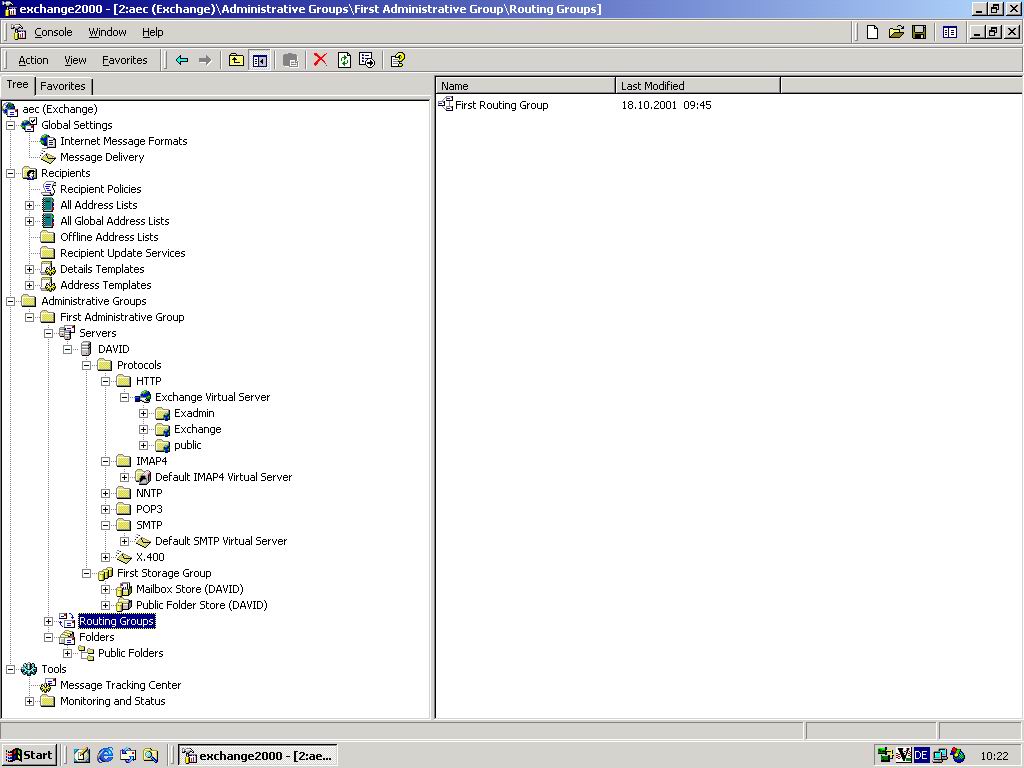Click the Back arrow in toolbar
1024x768 pixels.
(x=182, y=60)
